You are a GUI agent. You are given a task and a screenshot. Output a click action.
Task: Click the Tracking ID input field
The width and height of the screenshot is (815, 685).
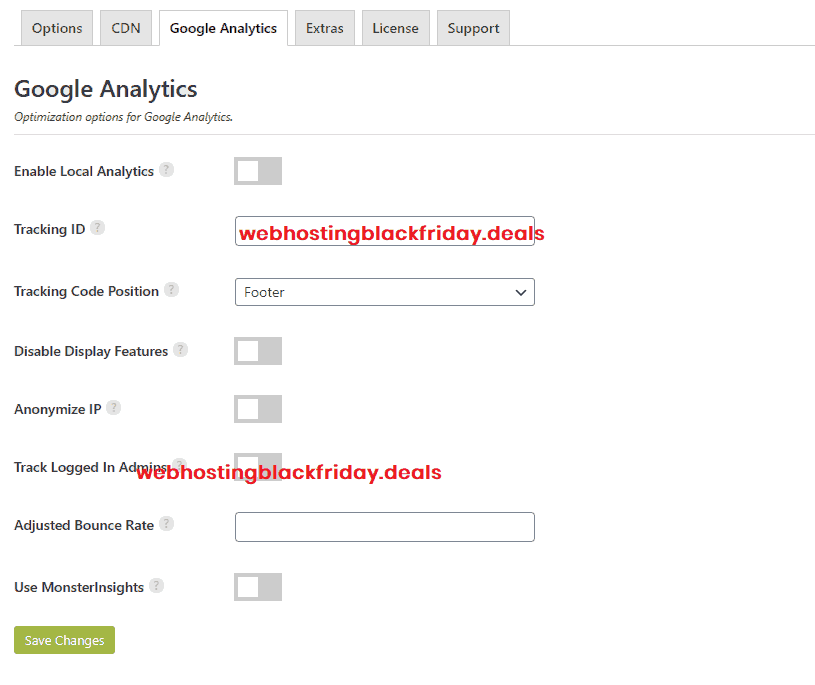click(x=385, y=231)
